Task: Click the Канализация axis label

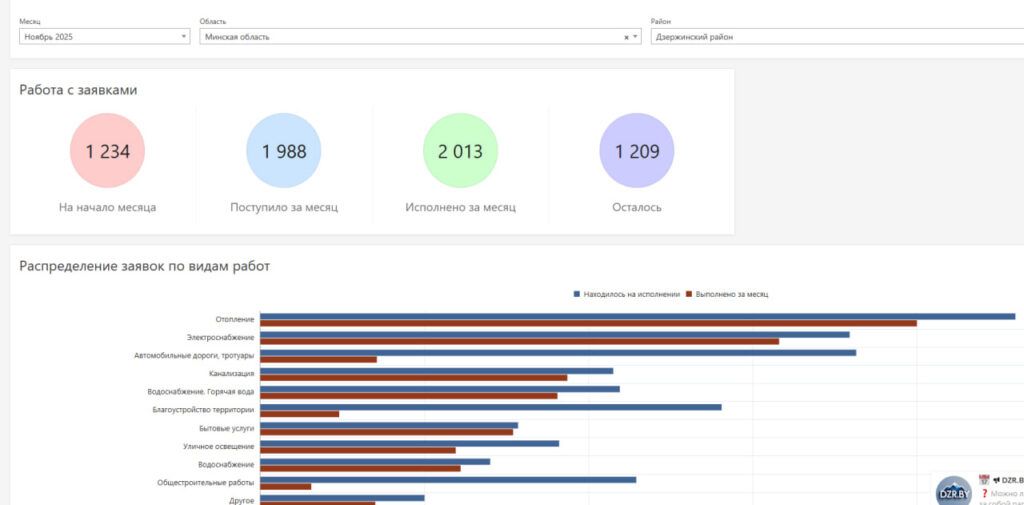Action: [231, 374]
